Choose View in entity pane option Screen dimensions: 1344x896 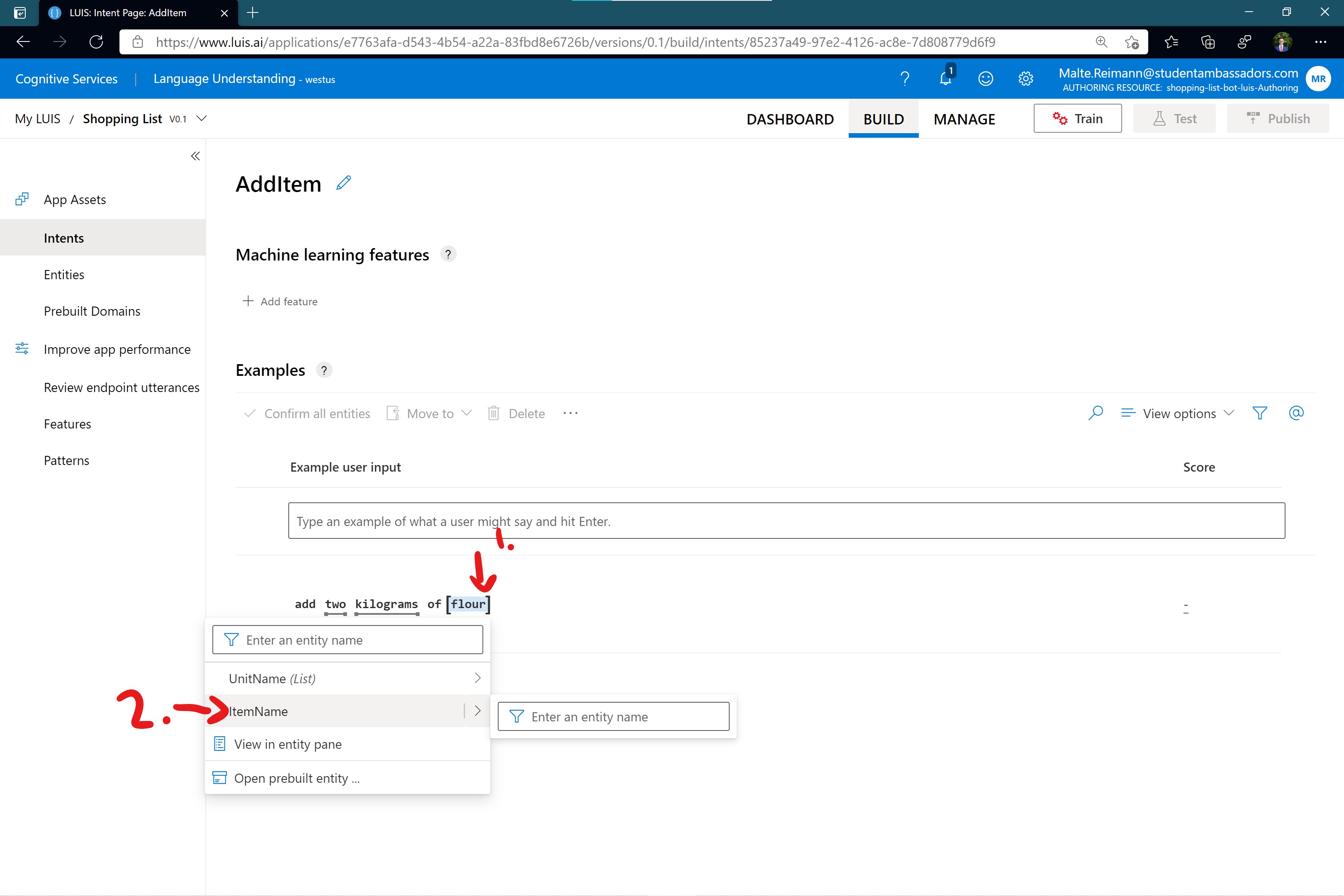point(287,744)
